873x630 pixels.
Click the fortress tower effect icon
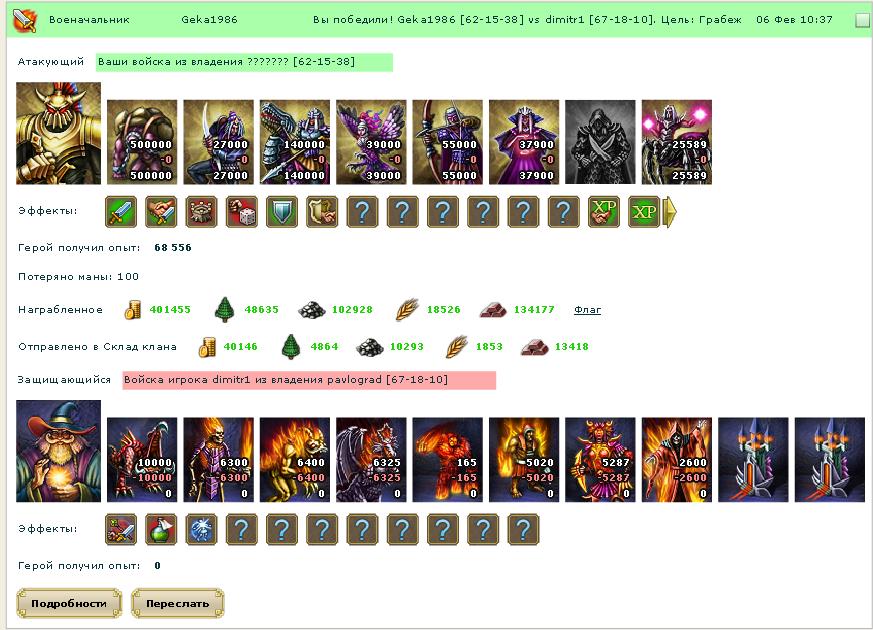202,212
